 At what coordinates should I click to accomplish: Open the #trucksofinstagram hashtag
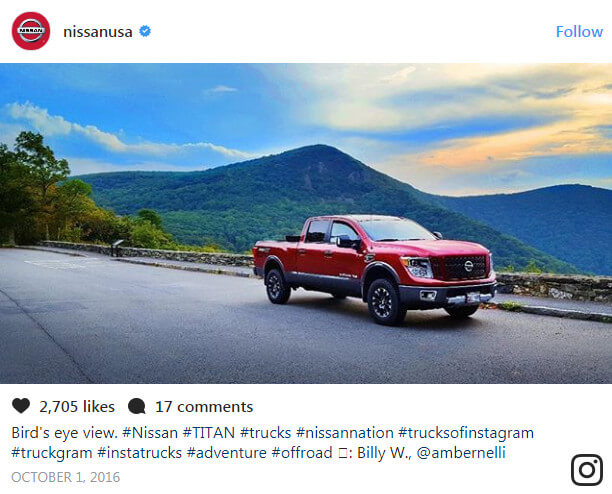tap(466, 433)
